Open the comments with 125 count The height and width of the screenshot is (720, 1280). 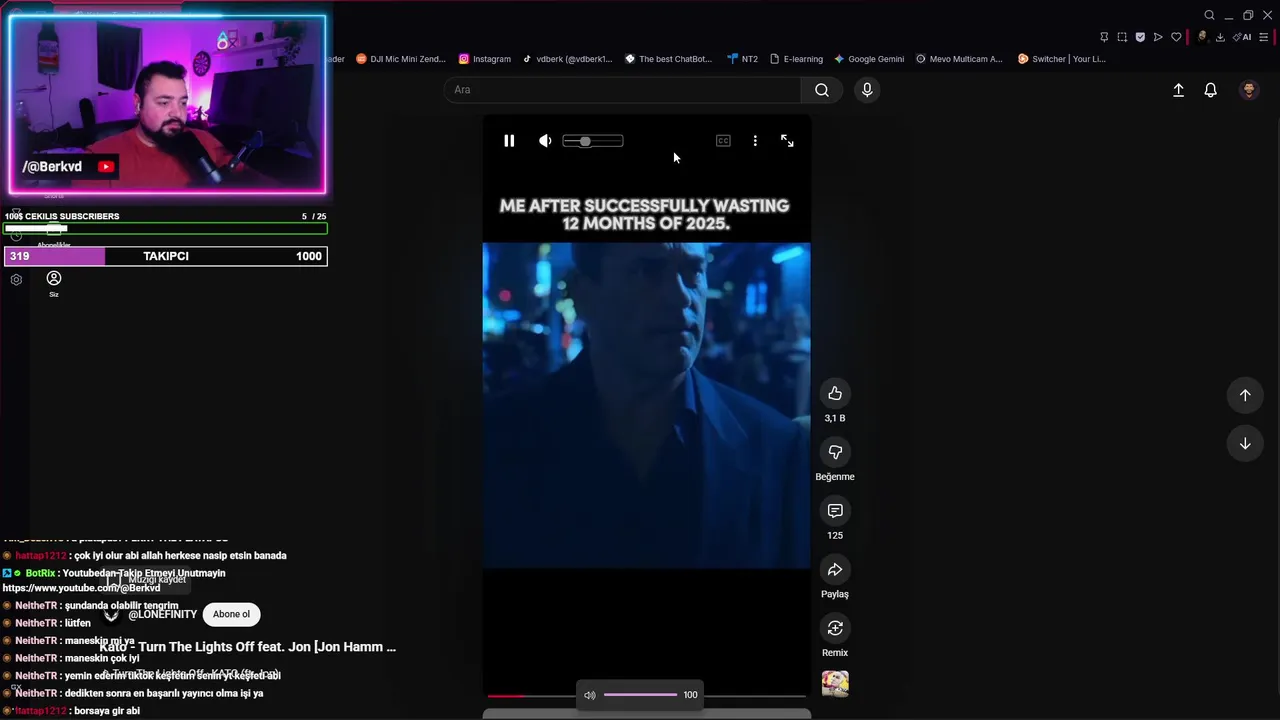pyautogui.click(x=835, y=511)
